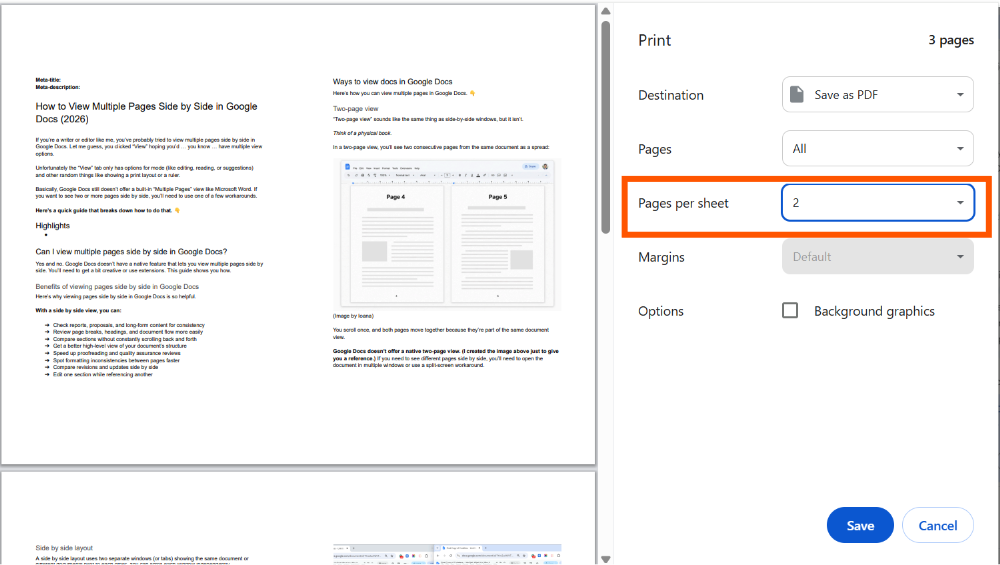The height and width of the screenshot is (565, 1000).
Task: Open the Pages dropdown set to All
Action: pyautogui.click(x=878, y=149)
